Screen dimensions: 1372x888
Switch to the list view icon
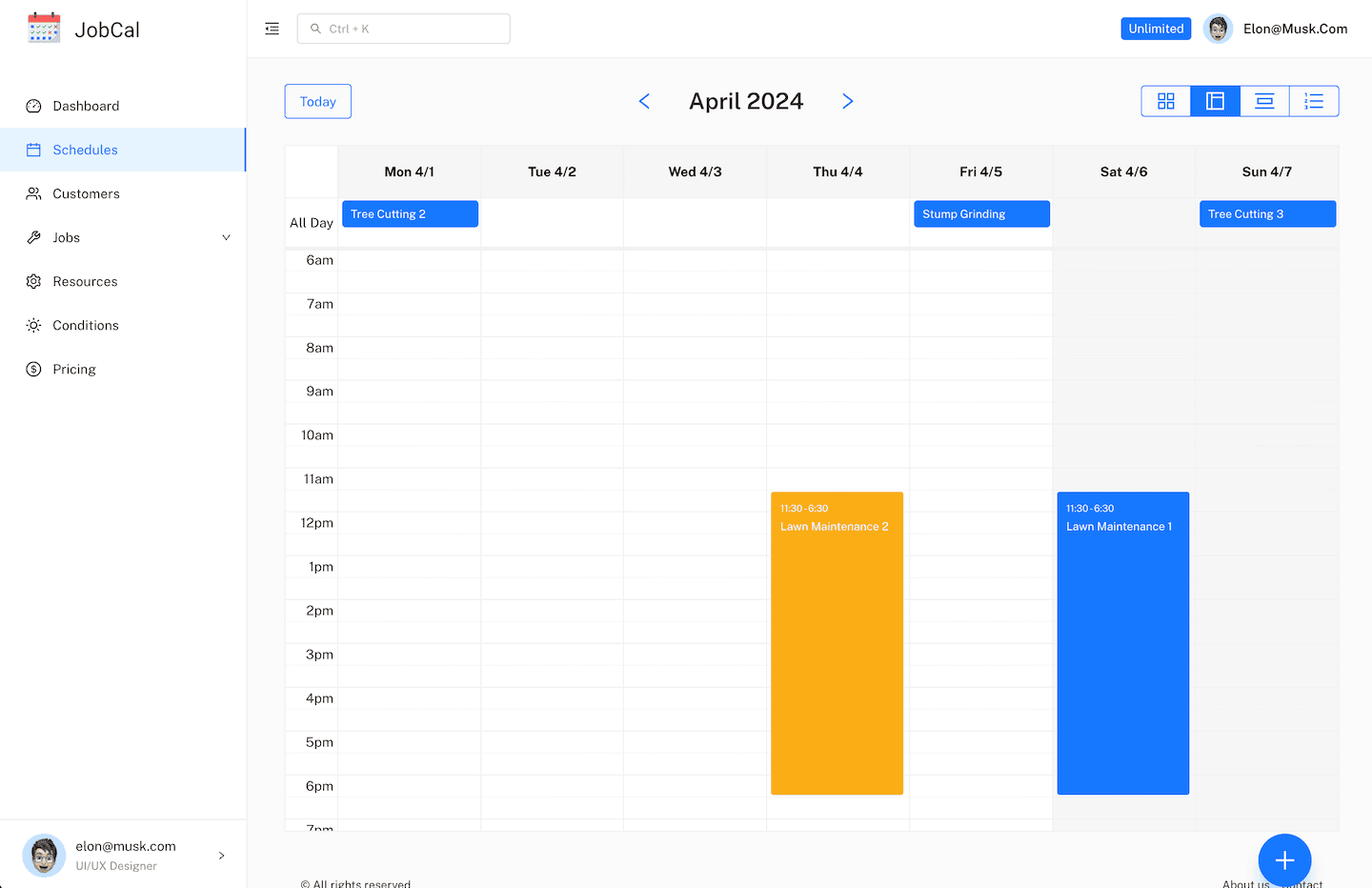1314,101
